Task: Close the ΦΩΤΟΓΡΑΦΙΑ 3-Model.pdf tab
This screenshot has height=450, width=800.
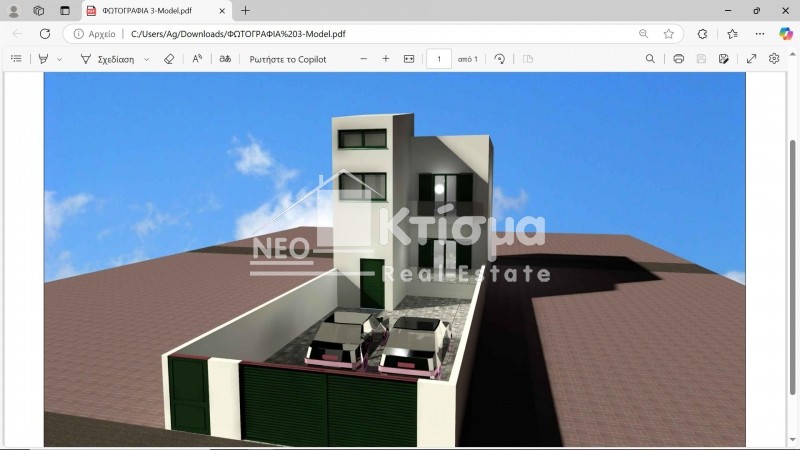Action: tap(222, 11)
